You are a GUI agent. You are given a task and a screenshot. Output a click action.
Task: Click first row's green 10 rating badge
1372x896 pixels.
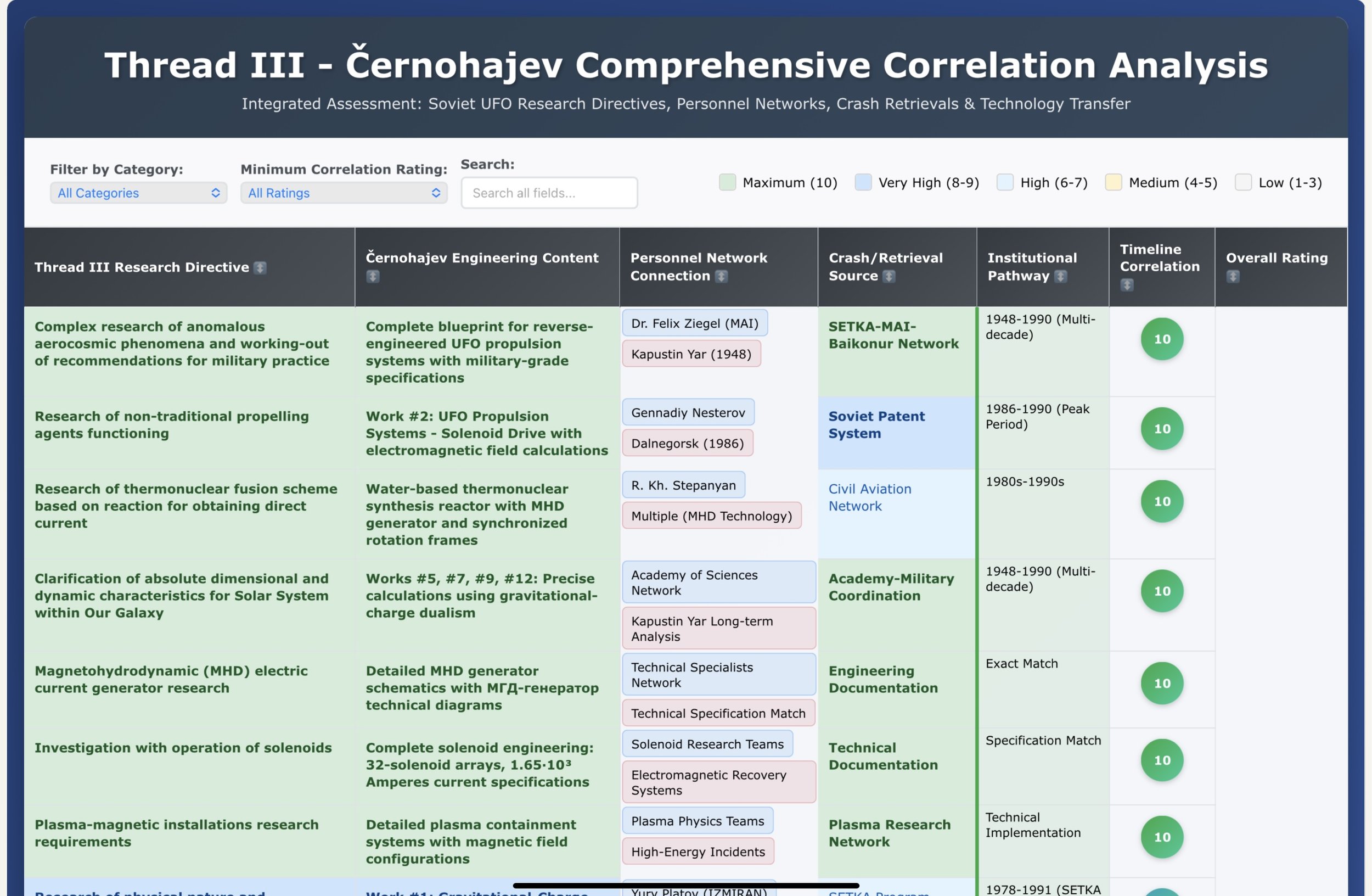[1162, 339]
